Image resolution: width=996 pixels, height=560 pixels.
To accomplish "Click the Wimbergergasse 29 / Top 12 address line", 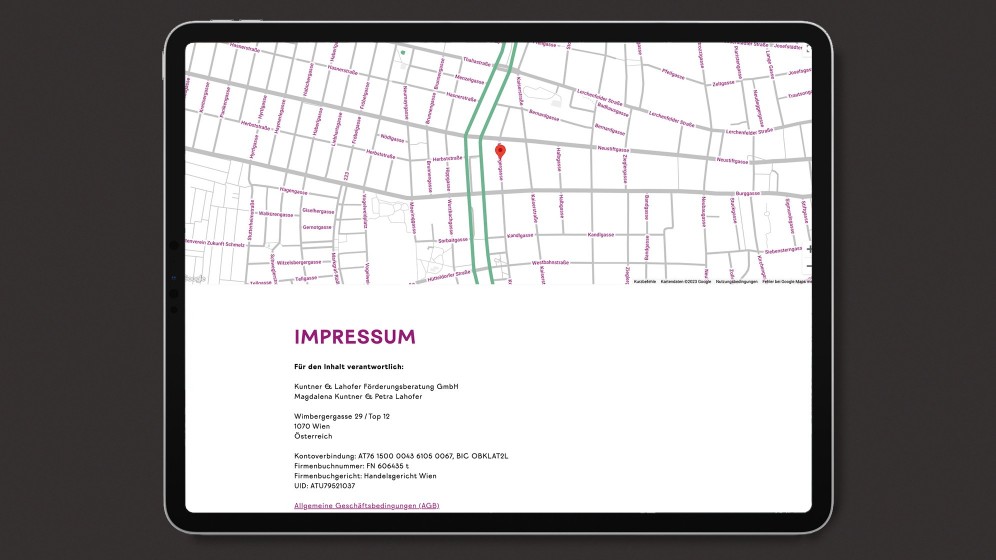I will (342, 415).
